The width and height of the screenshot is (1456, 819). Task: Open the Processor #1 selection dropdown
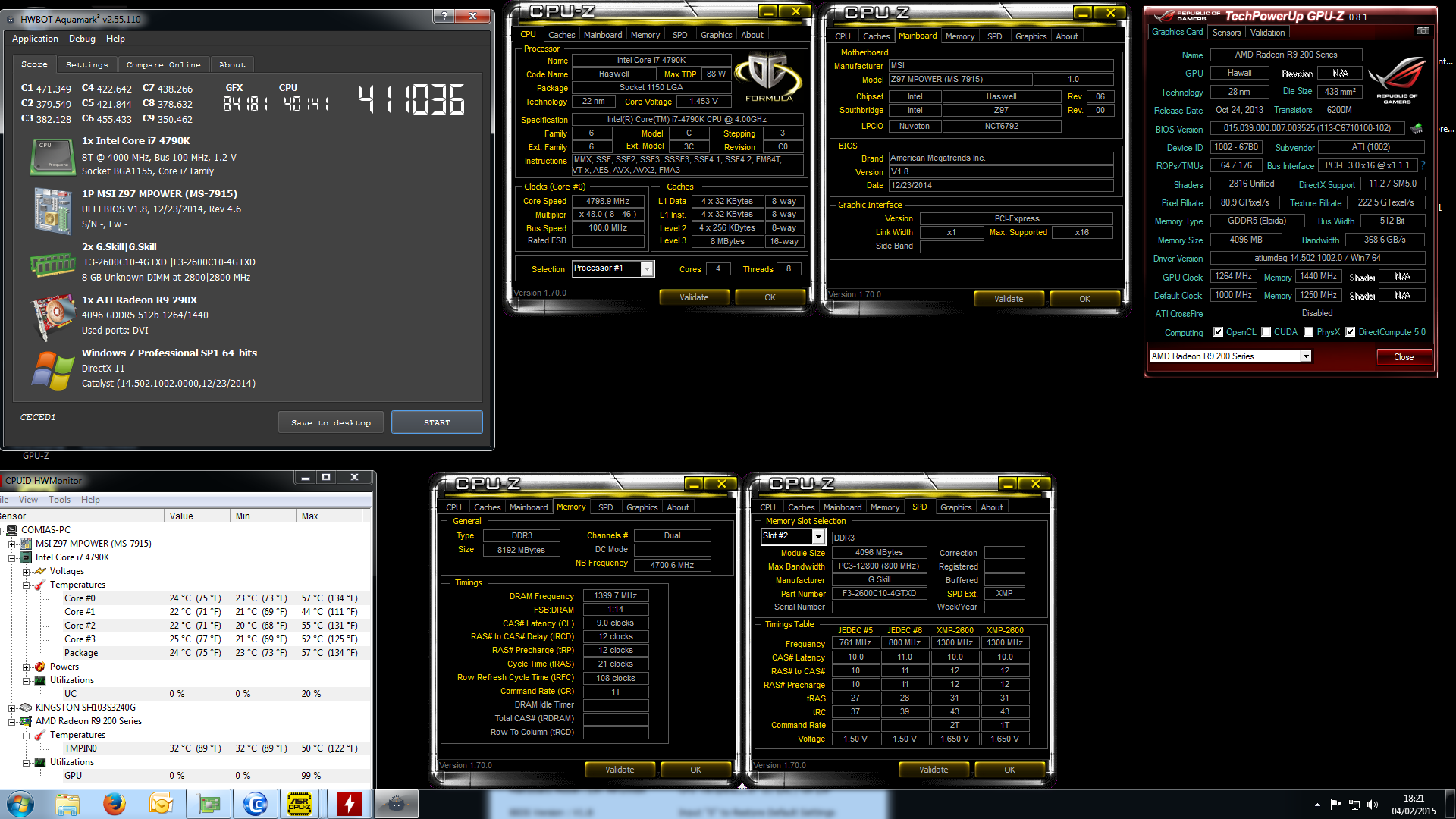(x=647, y=268)
